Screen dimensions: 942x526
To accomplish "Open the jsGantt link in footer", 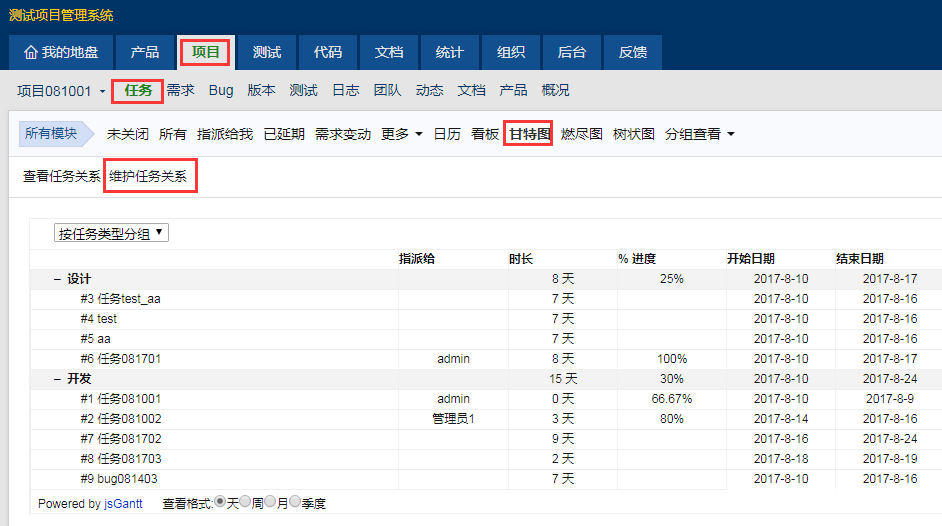I will (x=125, y=504).
